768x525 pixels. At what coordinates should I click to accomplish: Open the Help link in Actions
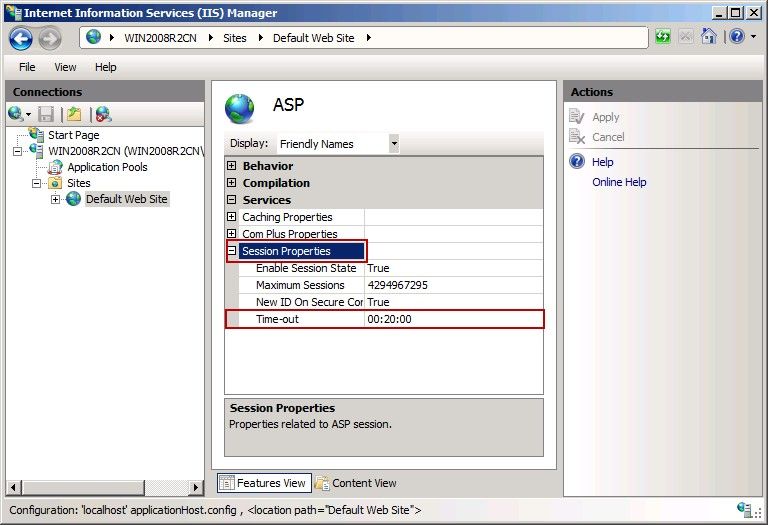[602, 162]
